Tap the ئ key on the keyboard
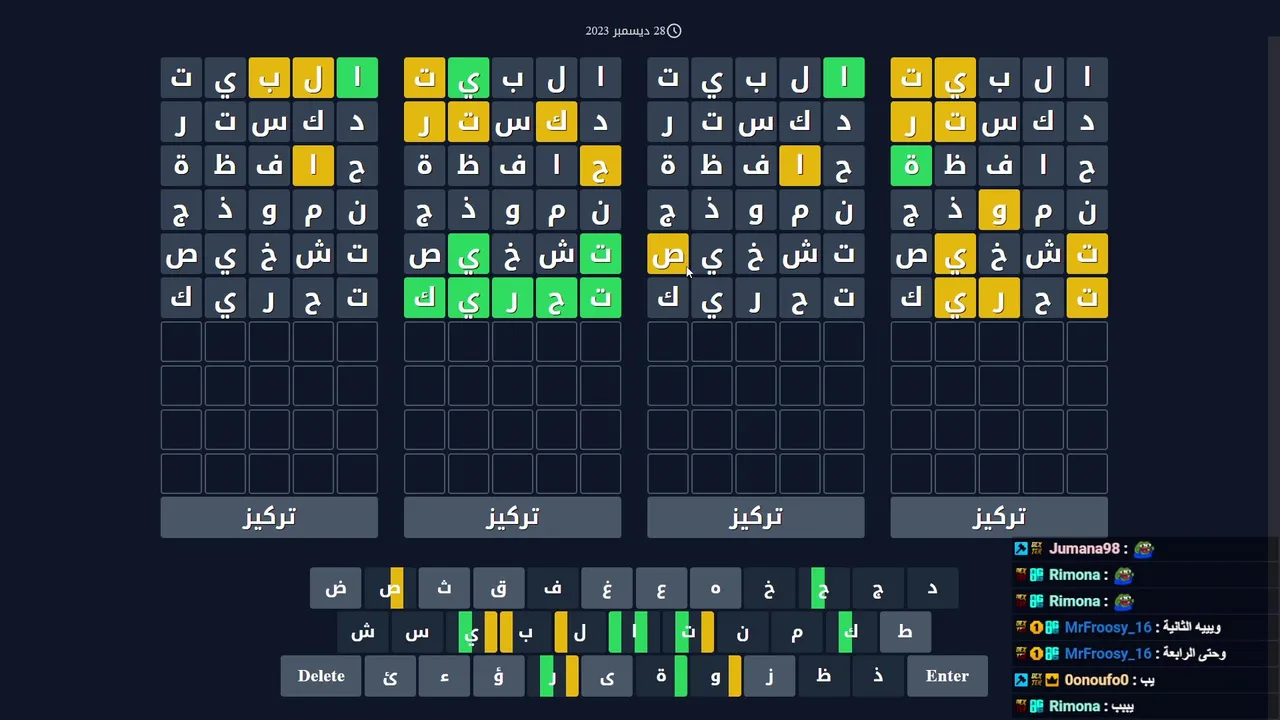Viewport: 1280px width, 720px height. [x=390, y=676]
